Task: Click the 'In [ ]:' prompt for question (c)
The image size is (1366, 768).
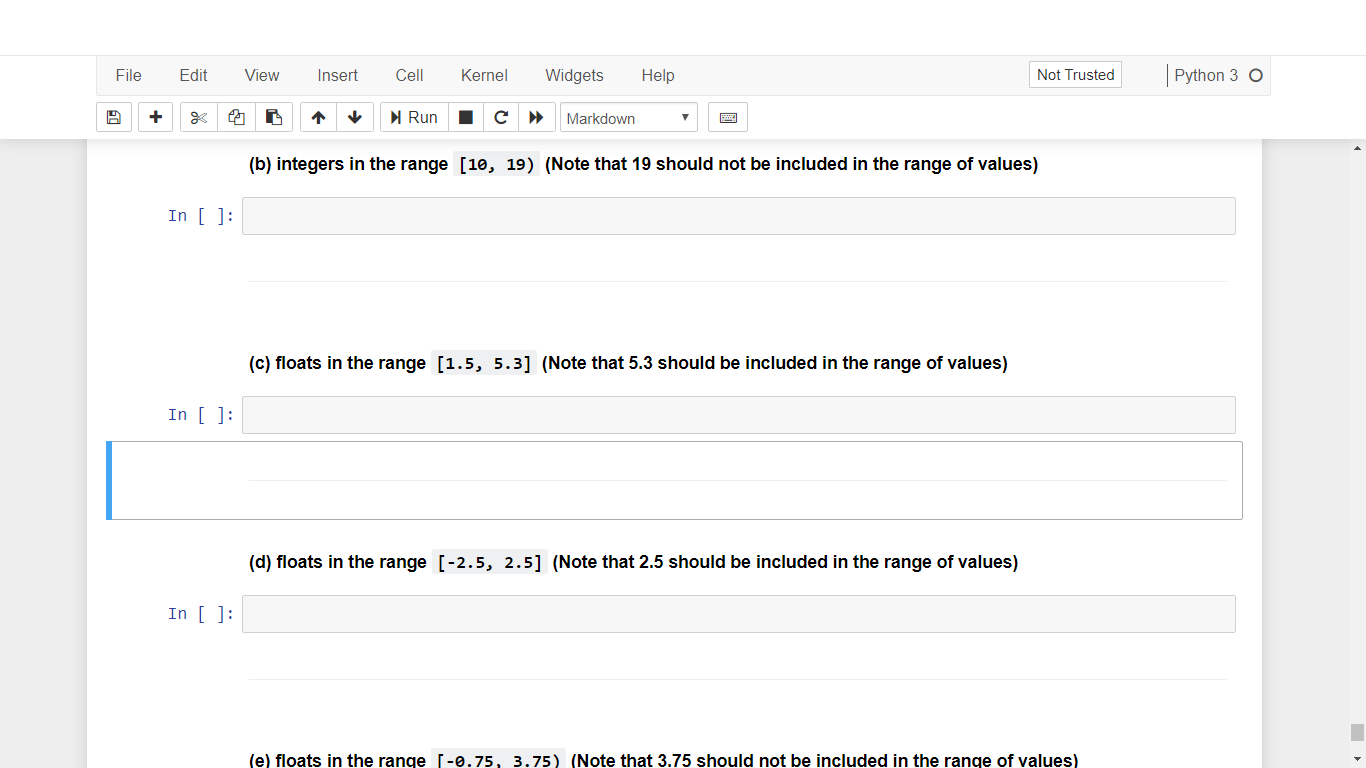Action: (201, 415)
